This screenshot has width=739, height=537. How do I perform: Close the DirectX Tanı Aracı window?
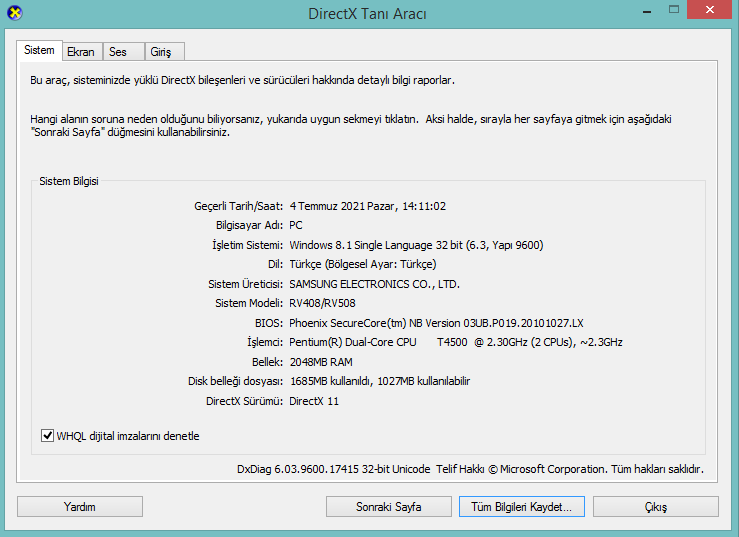pyautogui.click(x=710, y=10)
